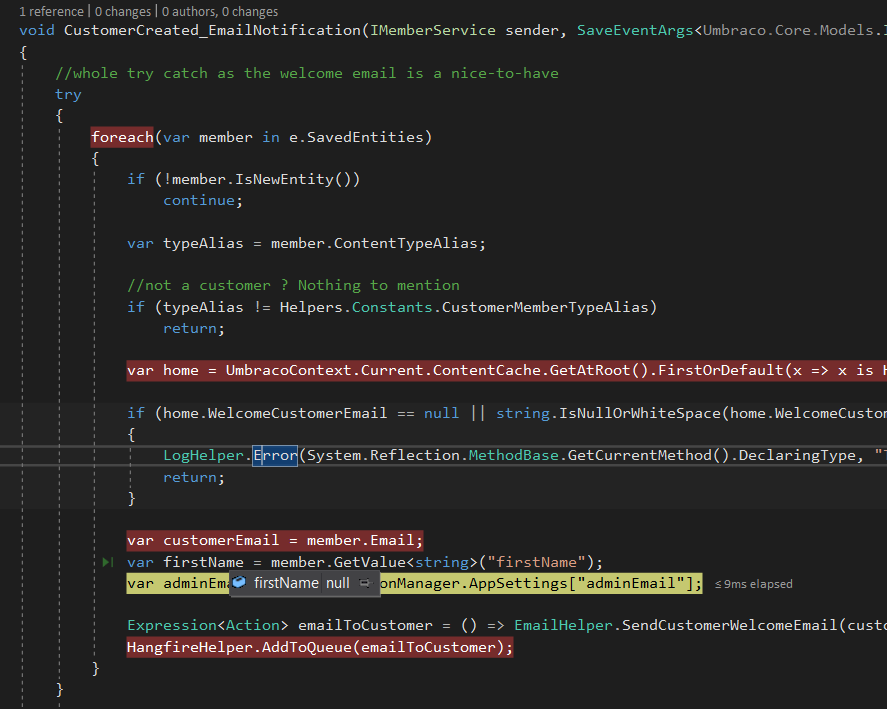Image resolution: width=887 pixels, height=709 pixels.
Task: Click "GetCurrentMethod" call
Action: pos(640,456)
